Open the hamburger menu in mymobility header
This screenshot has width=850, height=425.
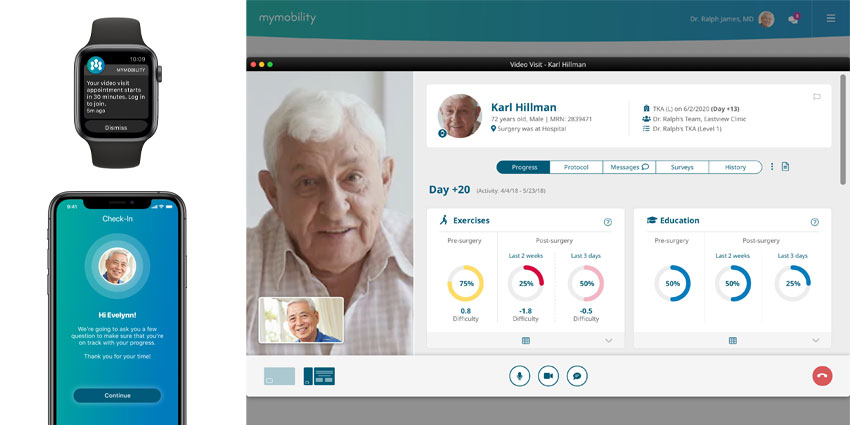(x=831, y=18)
